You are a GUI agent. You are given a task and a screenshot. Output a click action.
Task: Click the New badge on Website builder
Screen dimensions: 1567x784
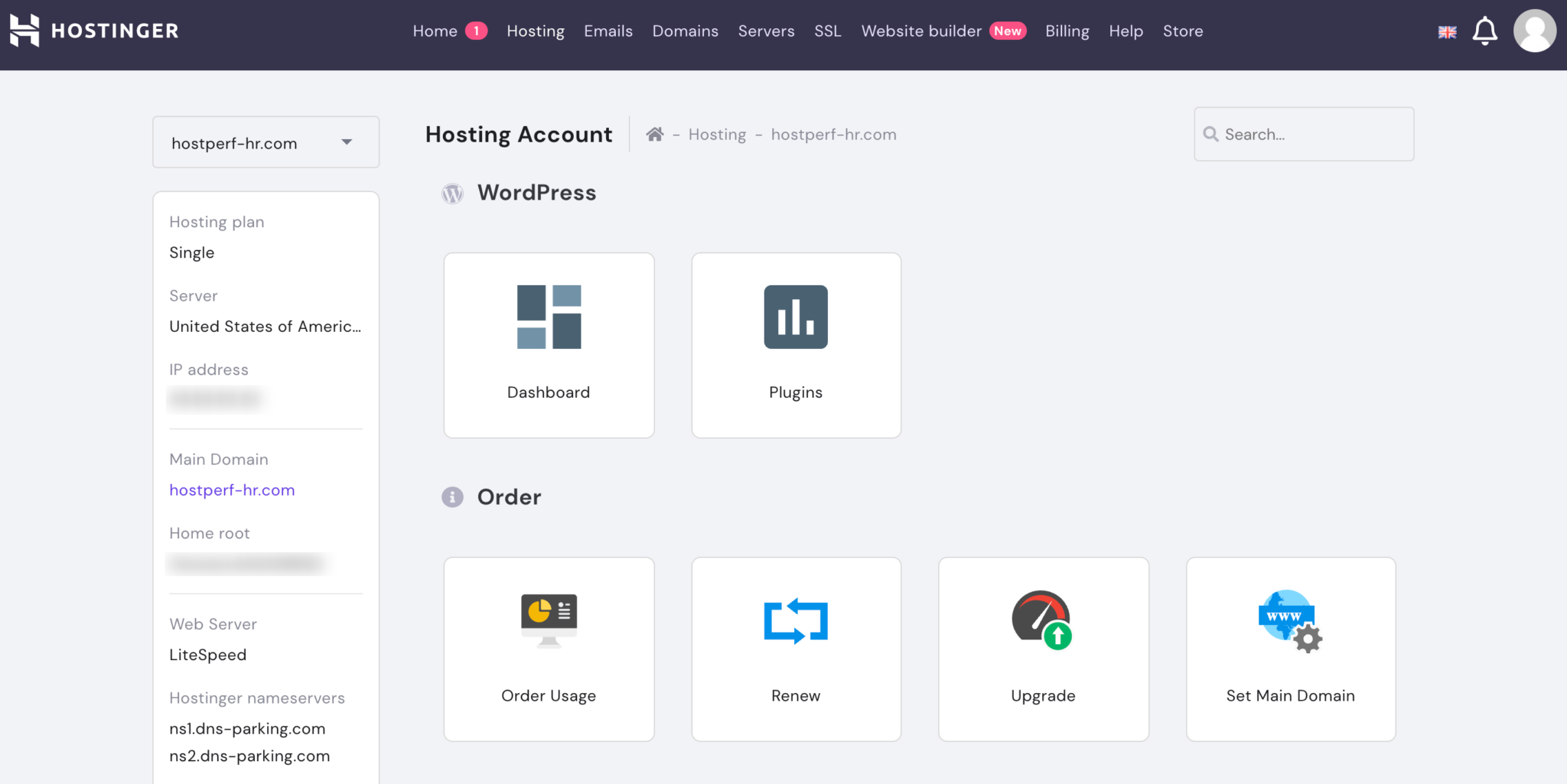(x=1008, y=31)
